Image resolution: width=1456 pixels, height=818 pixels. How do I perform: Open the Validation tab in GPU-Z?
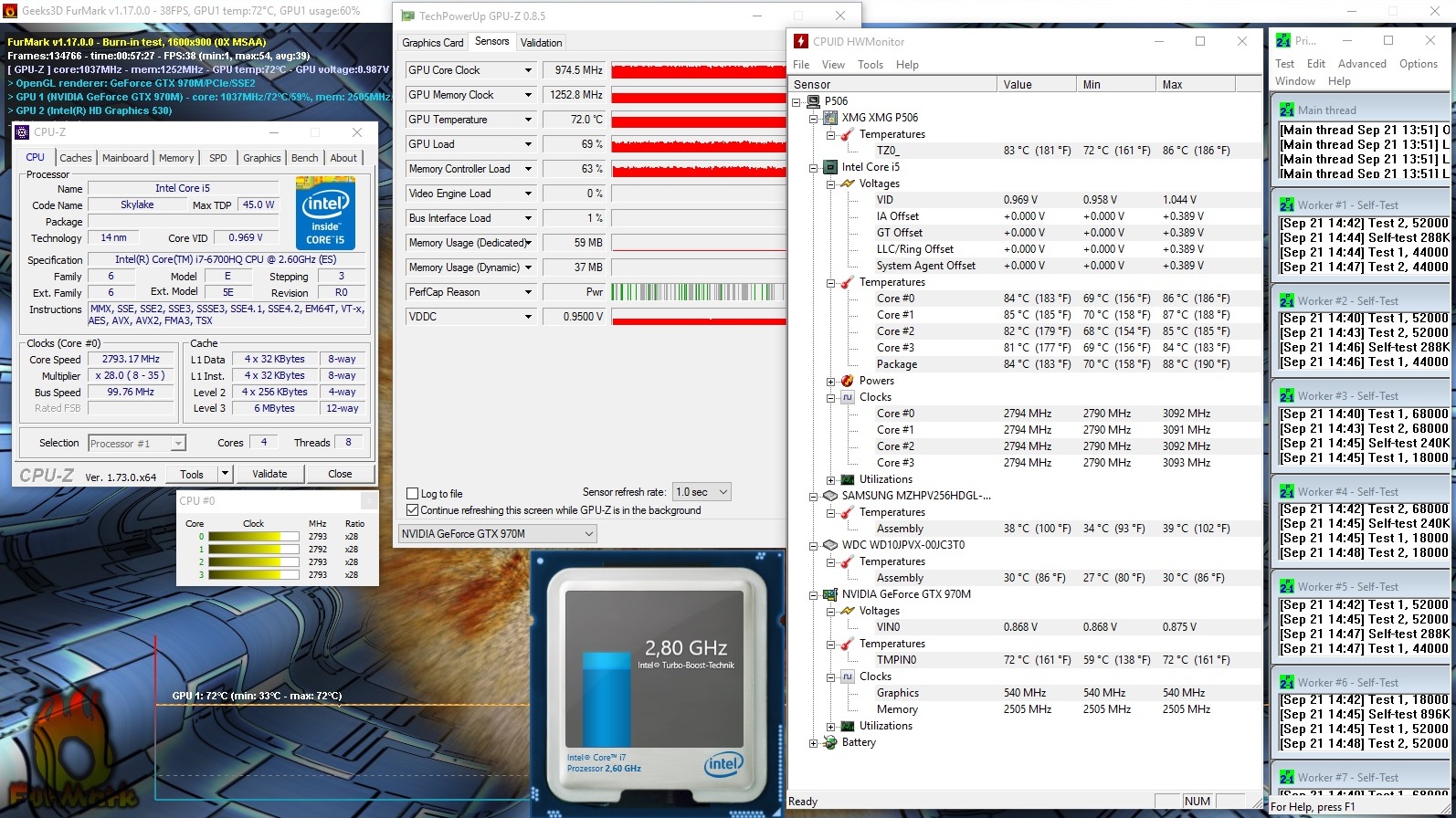point(541,43)
